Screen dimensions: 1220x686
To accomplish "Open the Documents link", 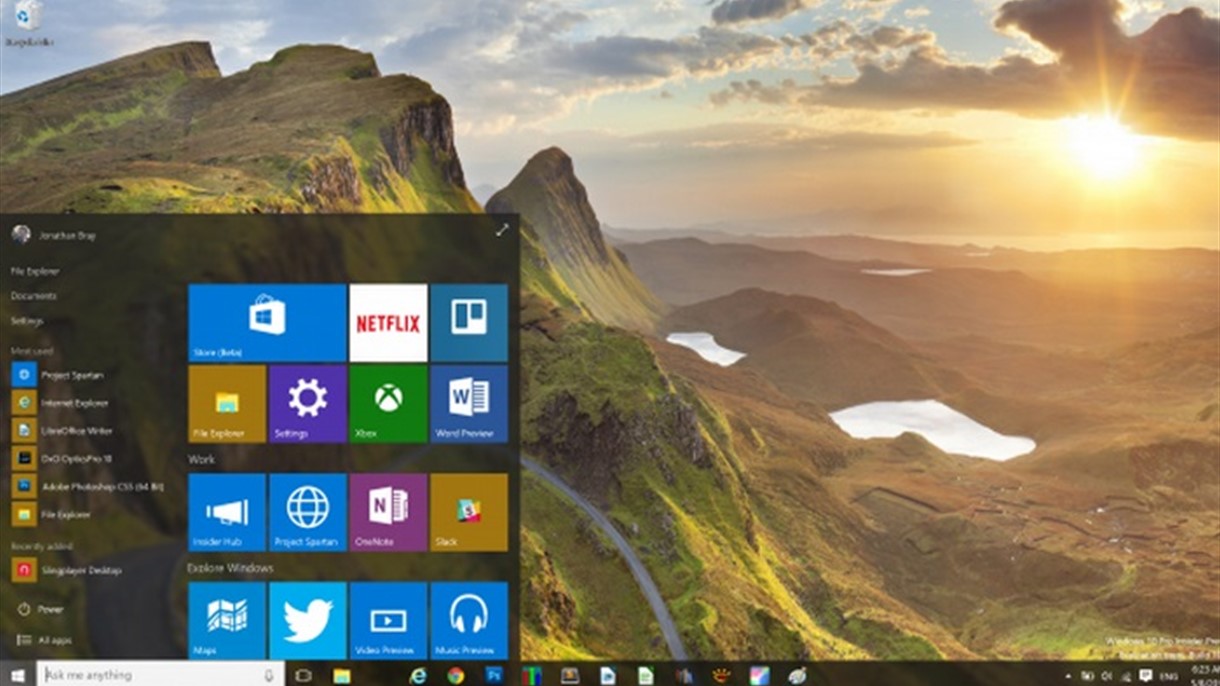I will point(33,296).
